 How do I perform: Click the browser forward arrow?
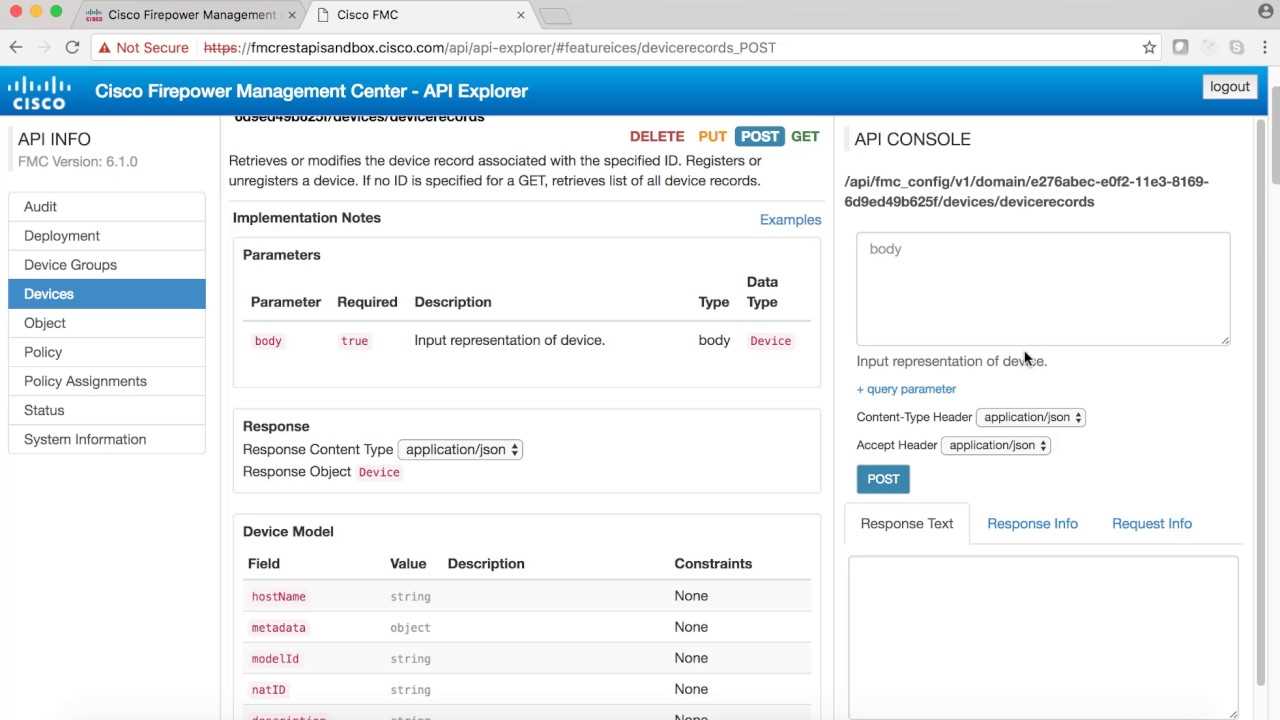(44, 47)
